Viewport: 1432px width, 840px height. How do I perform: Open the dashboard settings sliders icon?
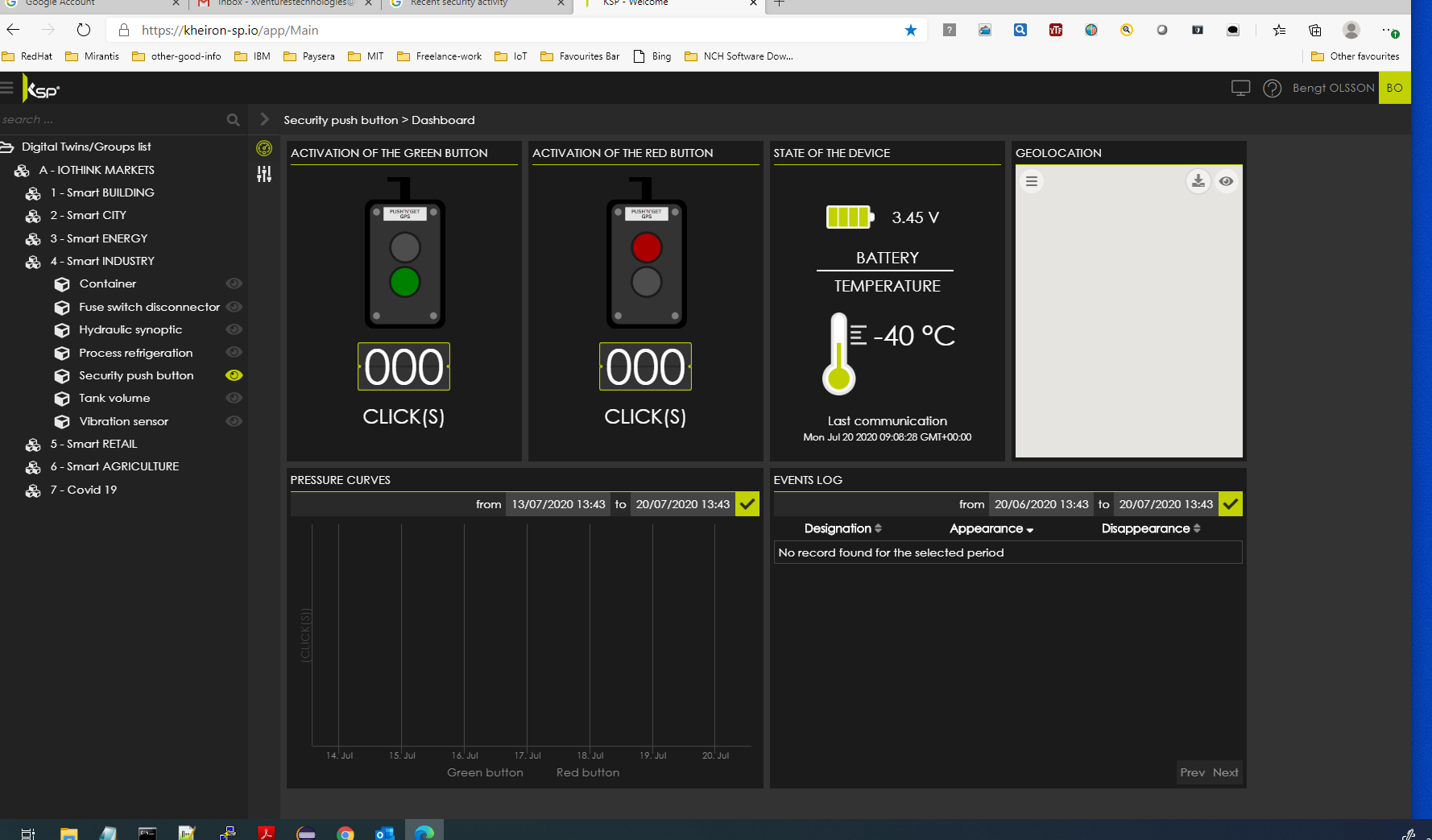point(264,174)
